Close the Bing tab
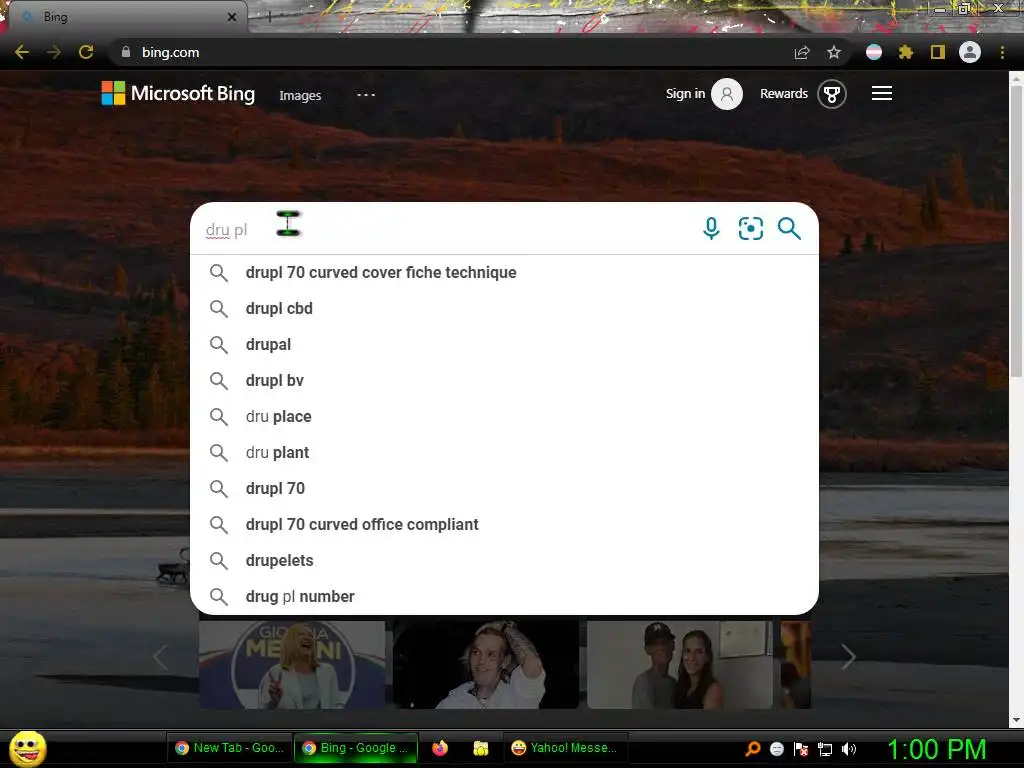Image resolution: width=1024 pixels, height=768 pixels. 232,17
